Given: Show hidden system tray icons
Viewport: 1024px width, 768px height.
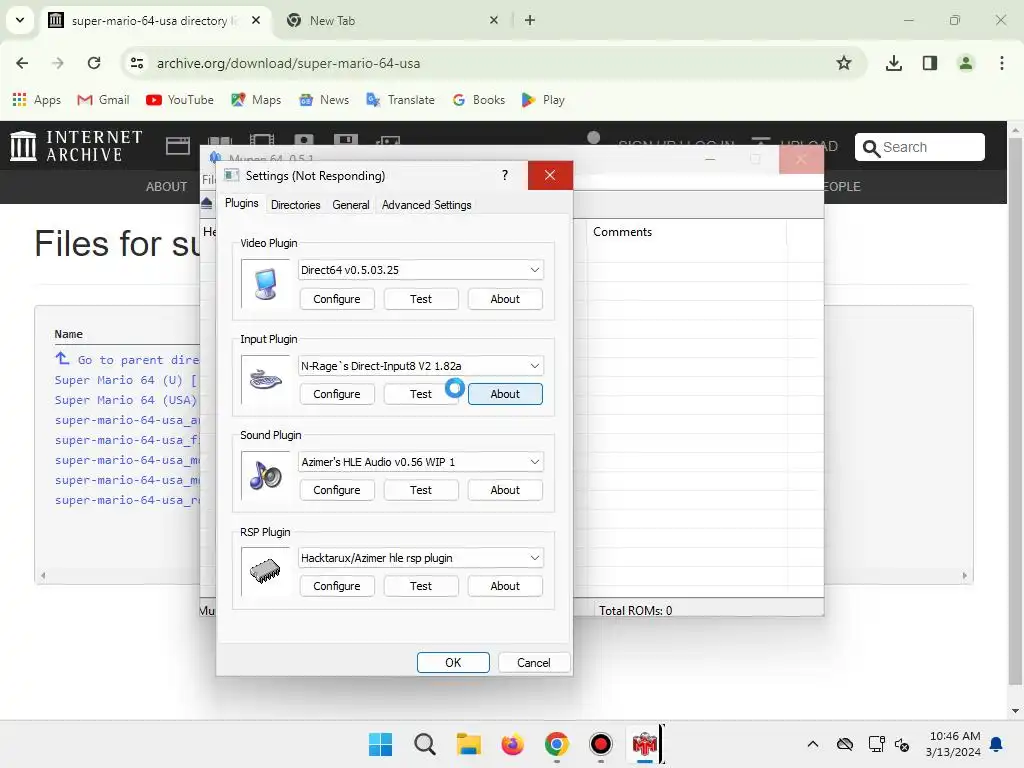Looking at the screenshot, I should click(x=812, y=744).
